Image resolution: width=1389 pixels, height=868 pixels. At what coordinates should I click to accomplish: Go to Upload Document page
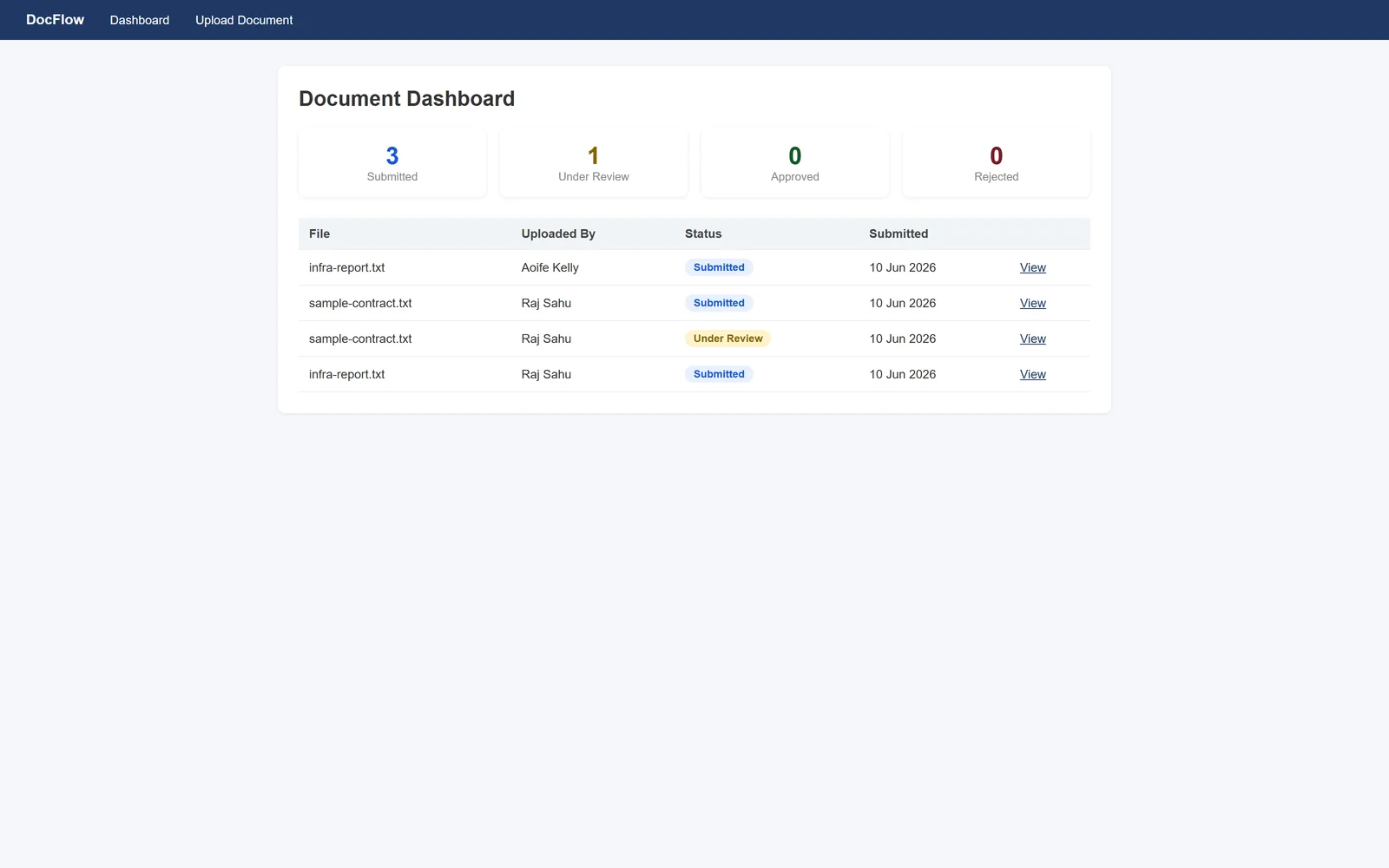244,20
